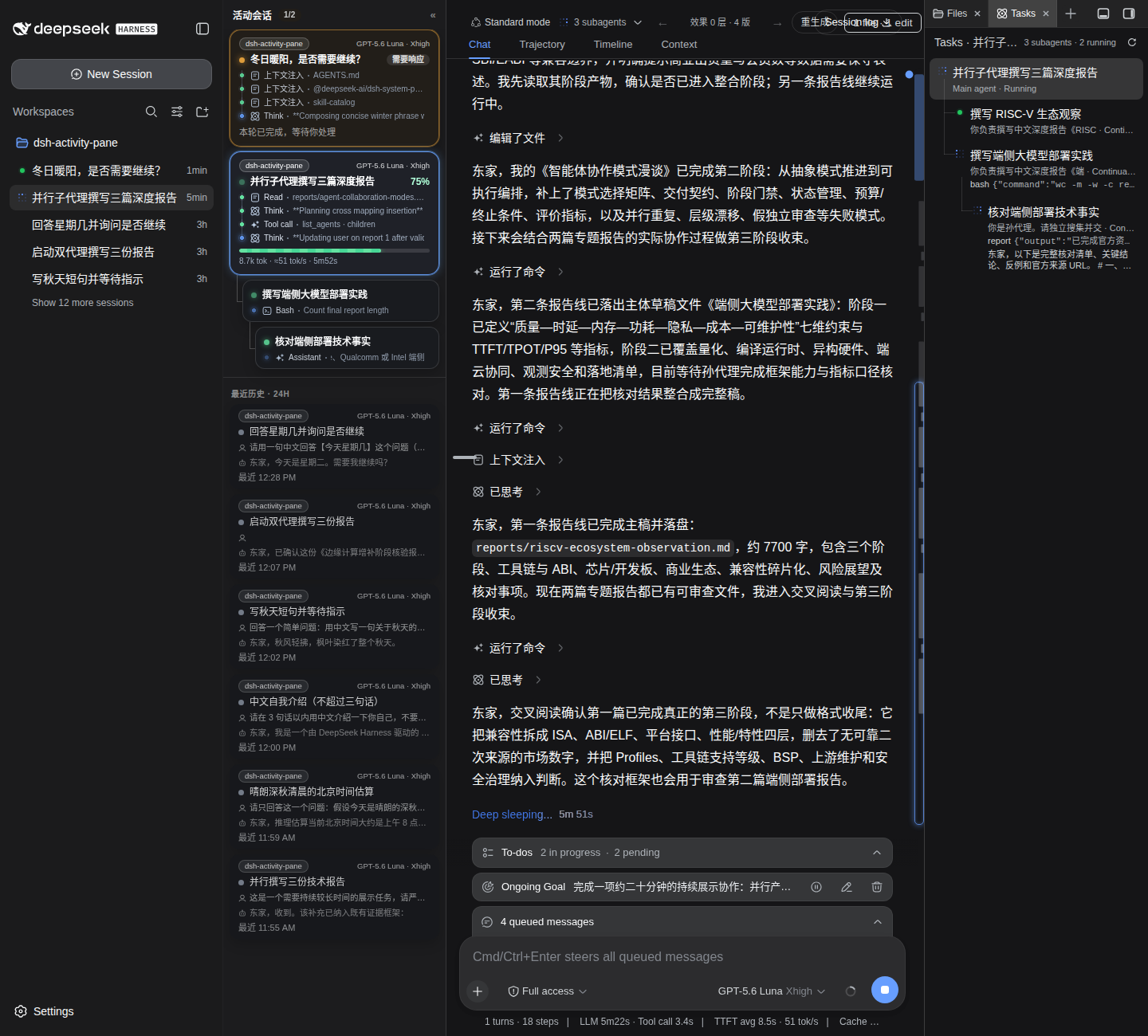1148x1036 pixels.
Task: Go to next version arrow
Action: click(777, 23)
